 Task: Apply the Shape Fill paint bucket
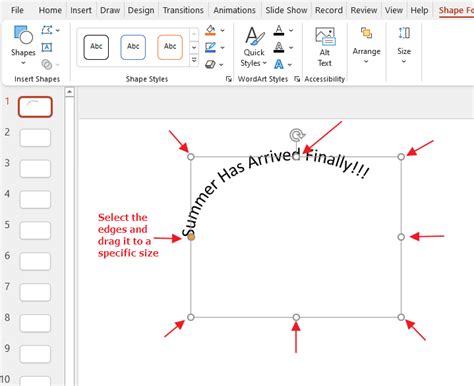(x=210, y=30)
